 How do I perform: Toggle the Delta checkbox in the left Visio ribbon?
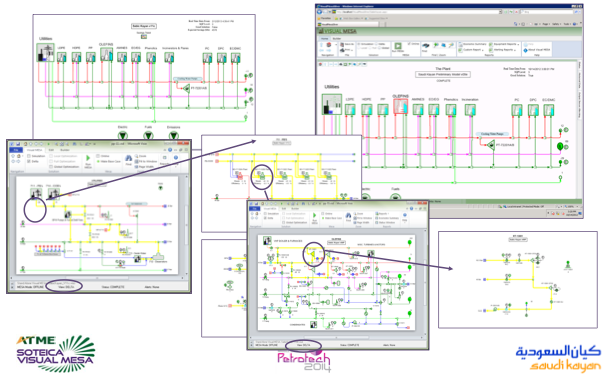pyautogui.click(x=29, y=161)
